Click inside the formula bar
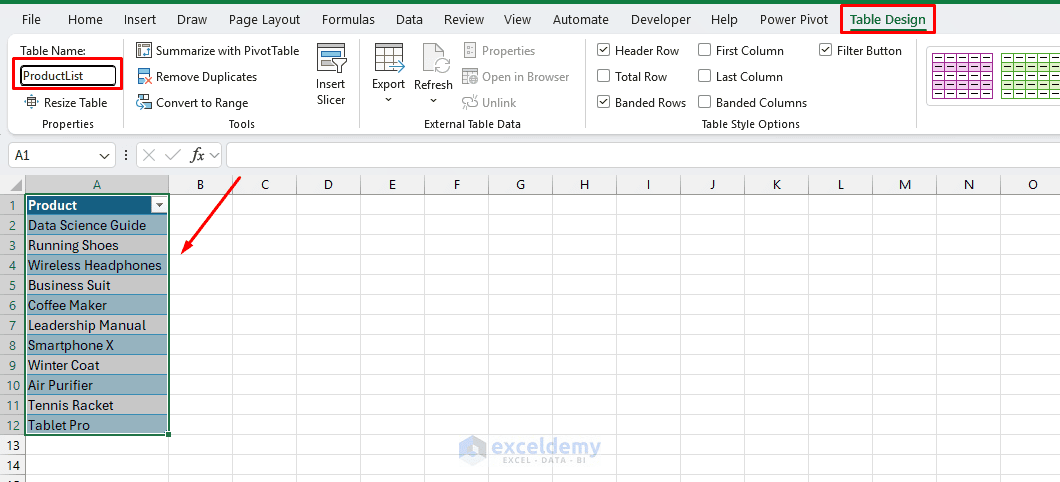This screenshot has width=1060, height=482. (x=642, y=155)
